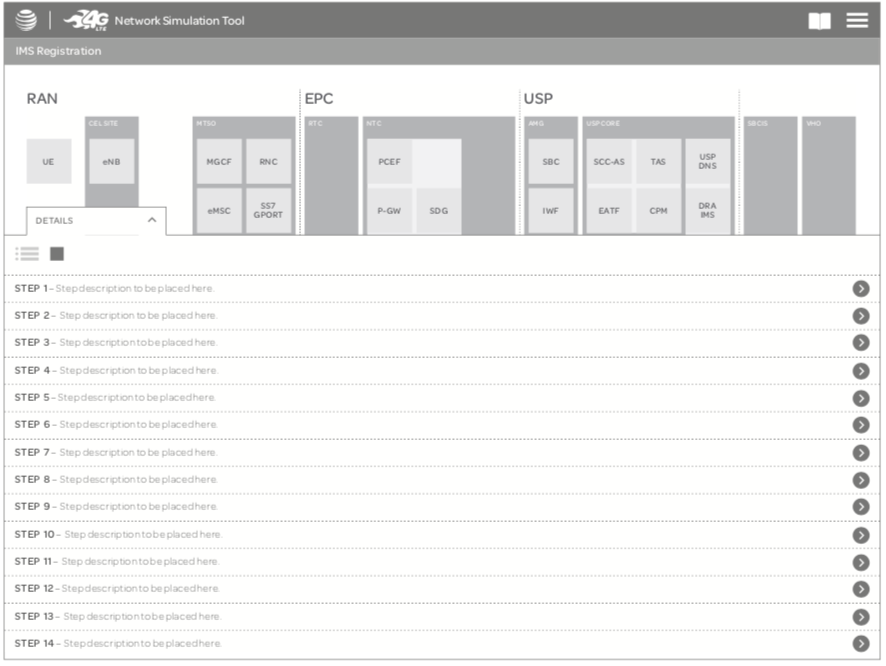
Task: Select the UE node in RAN
Action: [49, 161]
